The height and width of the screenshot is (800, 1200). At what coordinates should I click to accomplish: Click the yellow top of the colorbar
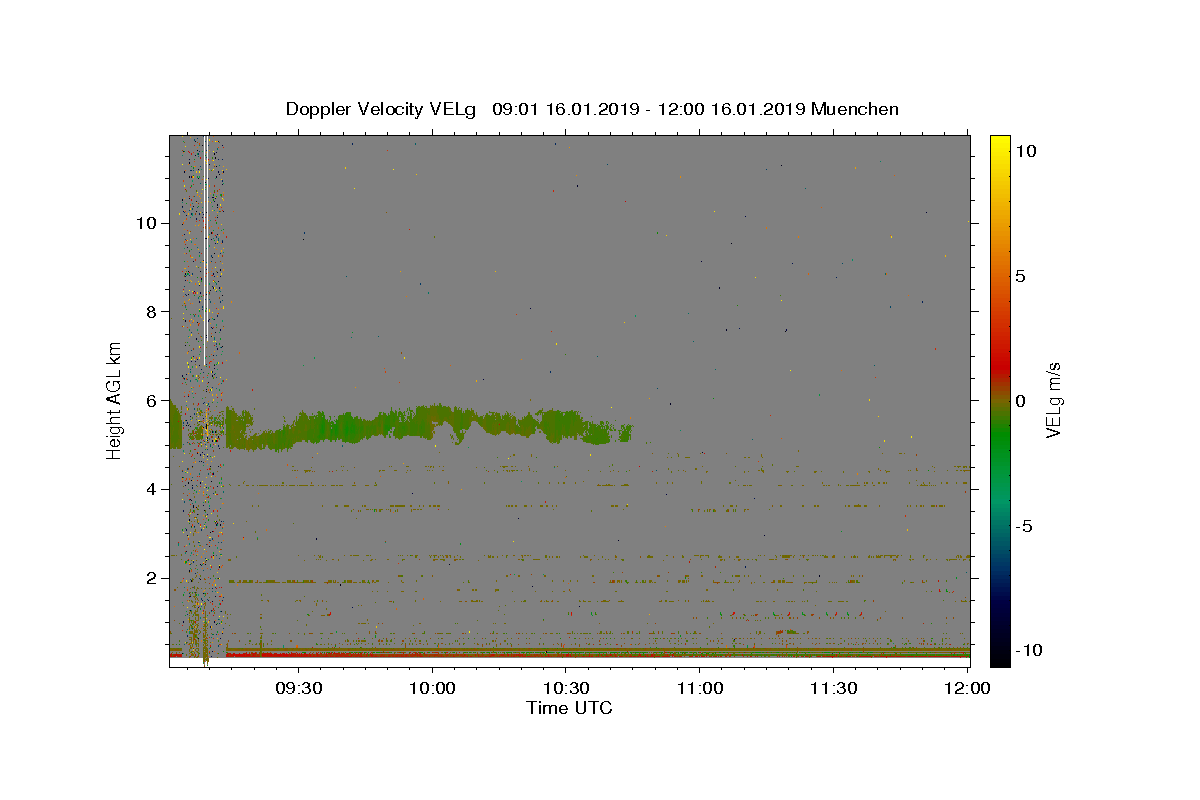click(1000, 145)
